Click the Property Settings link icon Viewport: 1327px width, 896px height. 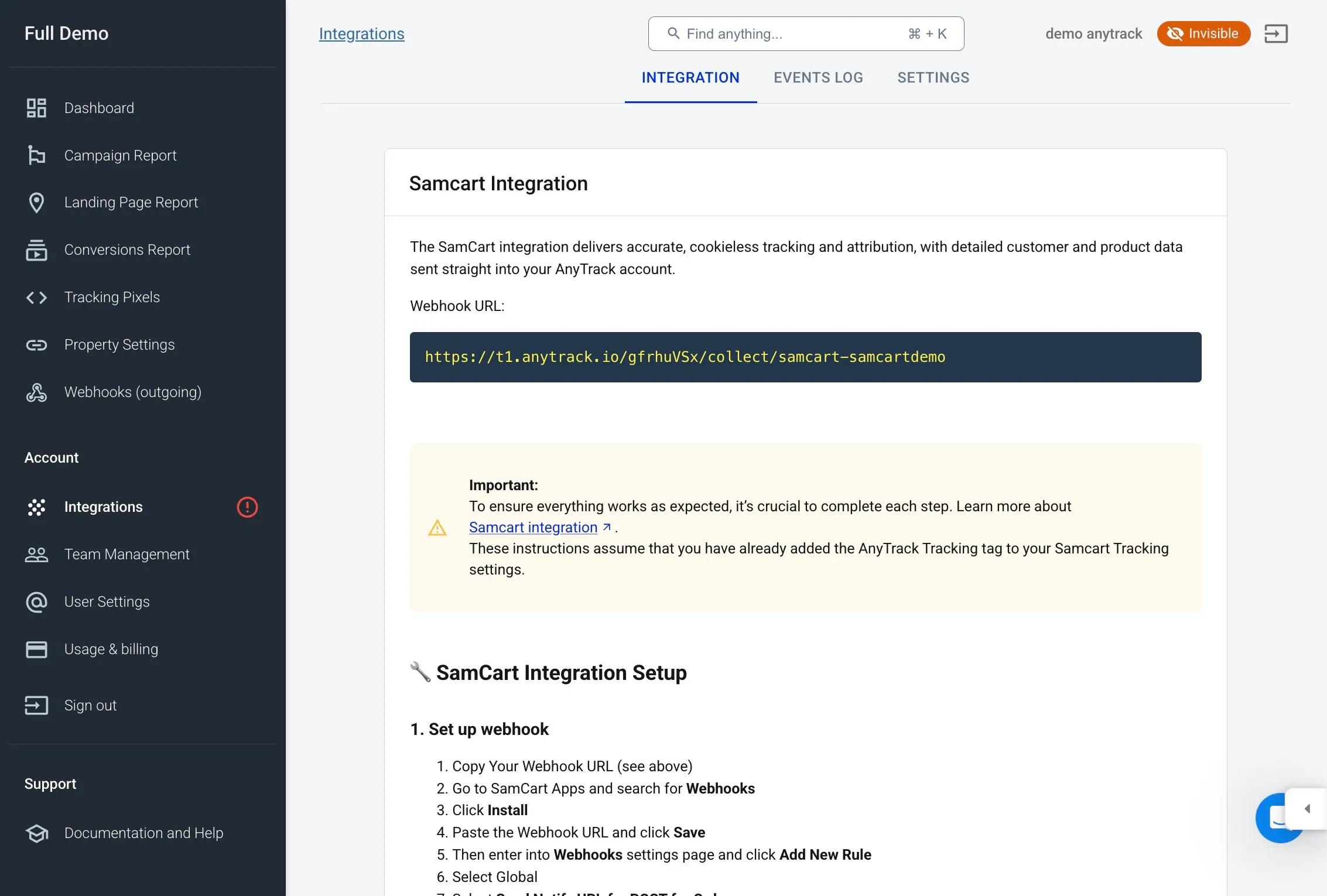[36, 345]
